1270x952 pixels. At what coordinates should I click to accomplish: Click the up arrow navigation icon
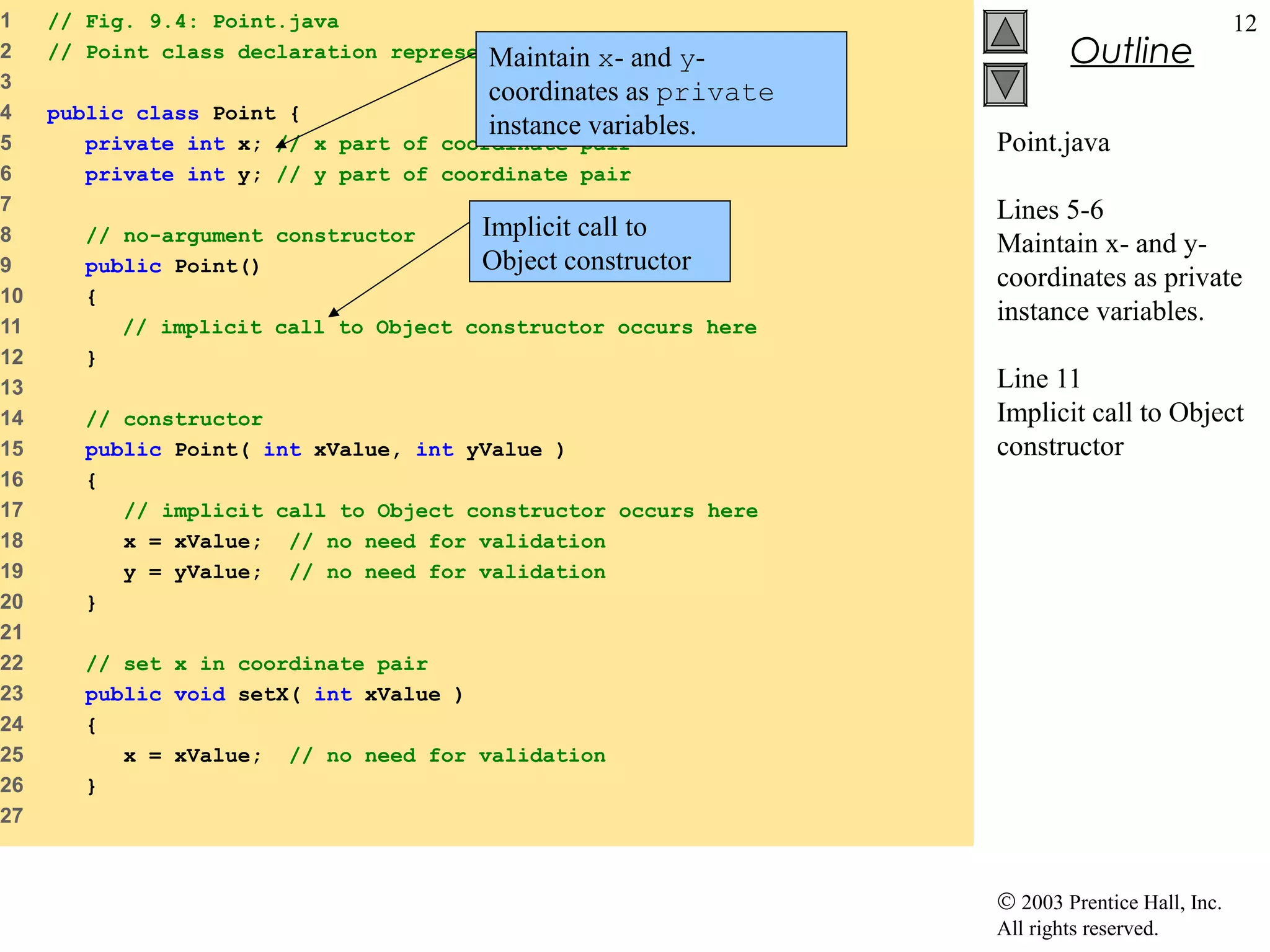[x=1005, y=32]
